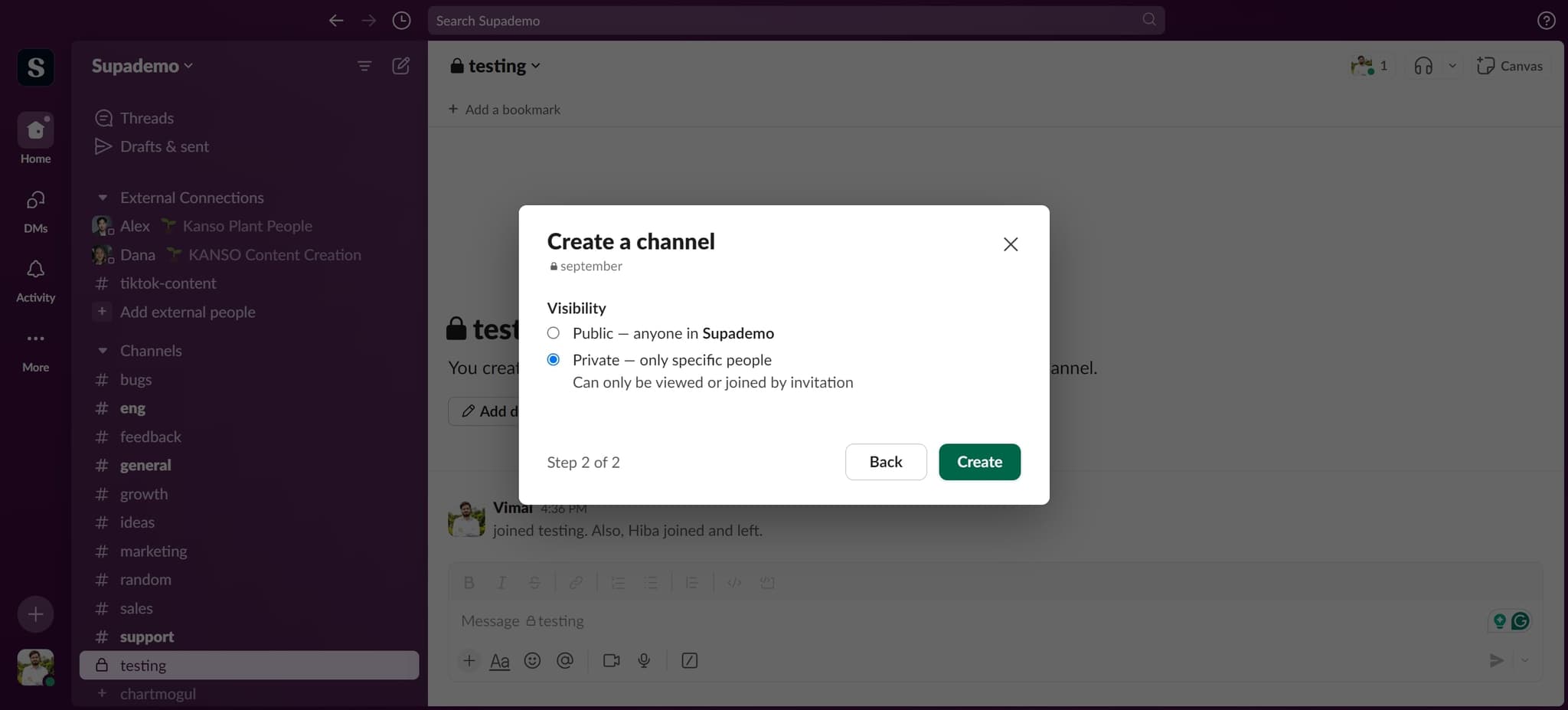1568x710 pixels.
Task: Start a voice clip with the microphone icon
Action: [644, 660]
